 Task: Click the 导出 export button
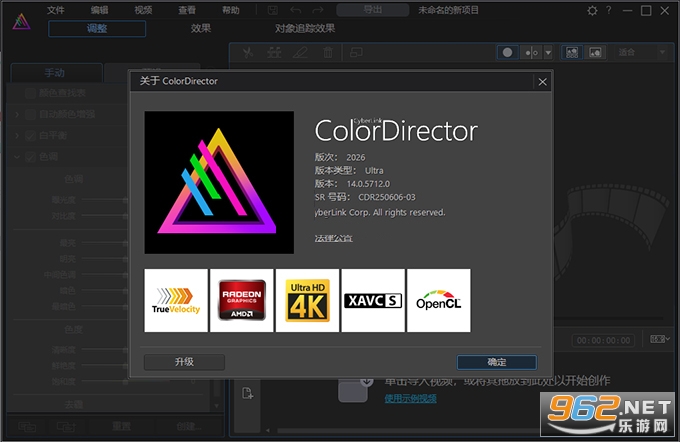coord(373,10)
